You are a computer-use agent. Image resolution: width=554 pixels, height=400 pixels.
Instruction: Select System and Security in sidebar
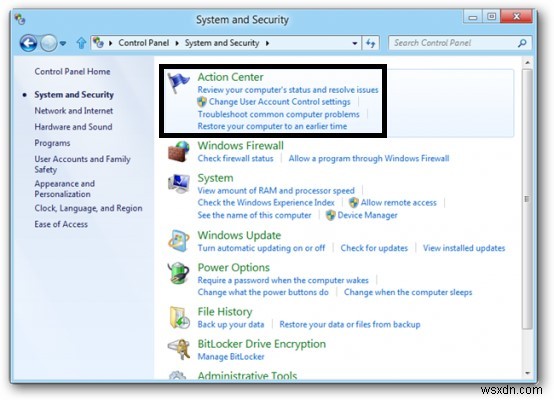[x=74, y=94]
